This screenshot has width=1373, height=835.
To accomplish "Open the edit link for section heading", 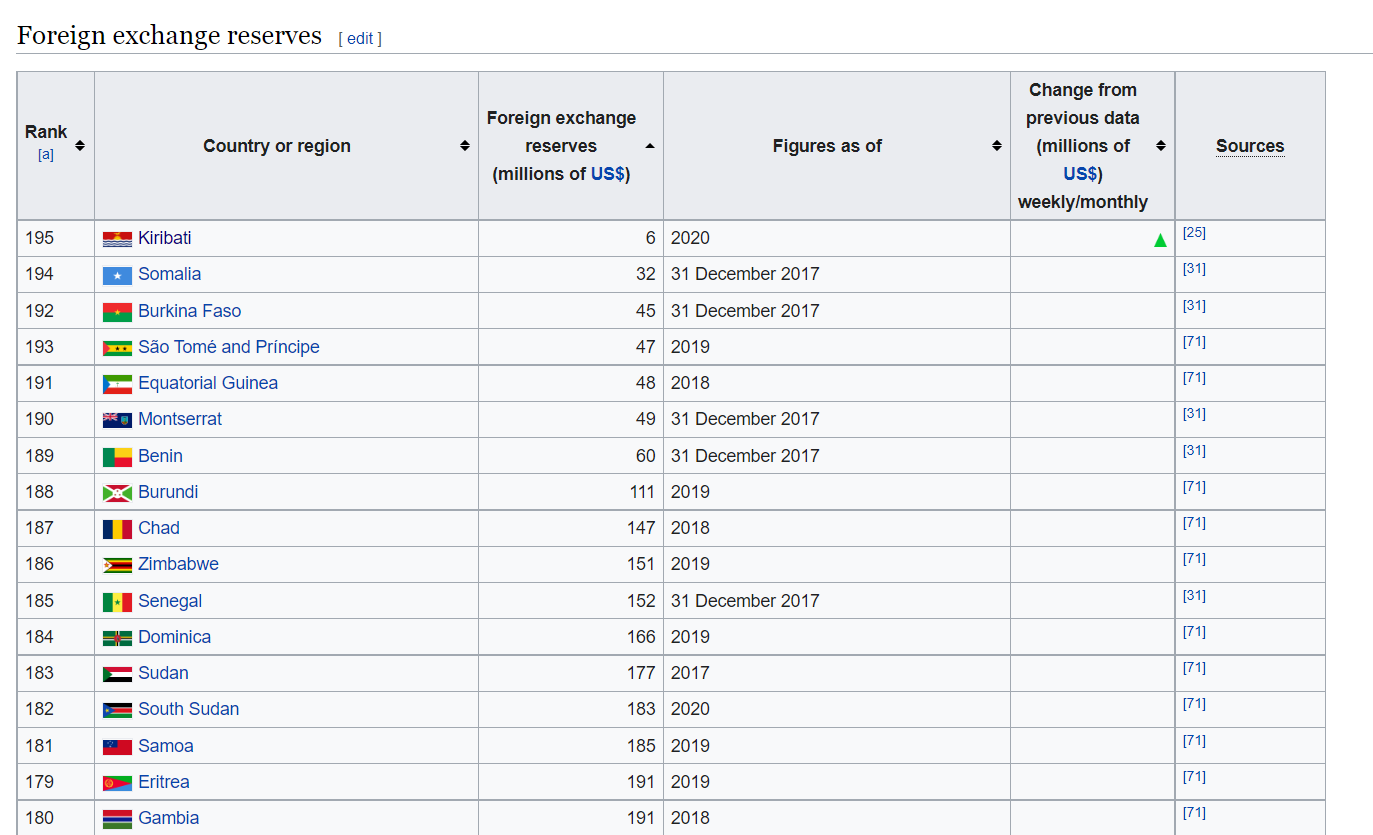I will [360, 38].
